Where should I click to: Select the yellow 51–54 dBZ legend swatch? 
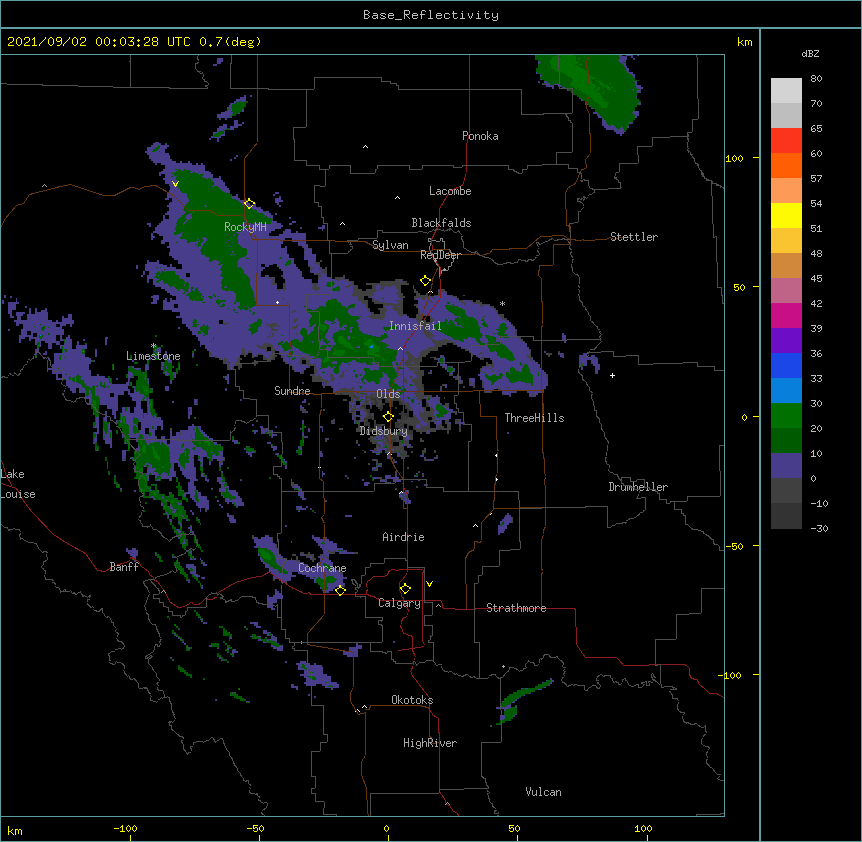pos(786,215)
